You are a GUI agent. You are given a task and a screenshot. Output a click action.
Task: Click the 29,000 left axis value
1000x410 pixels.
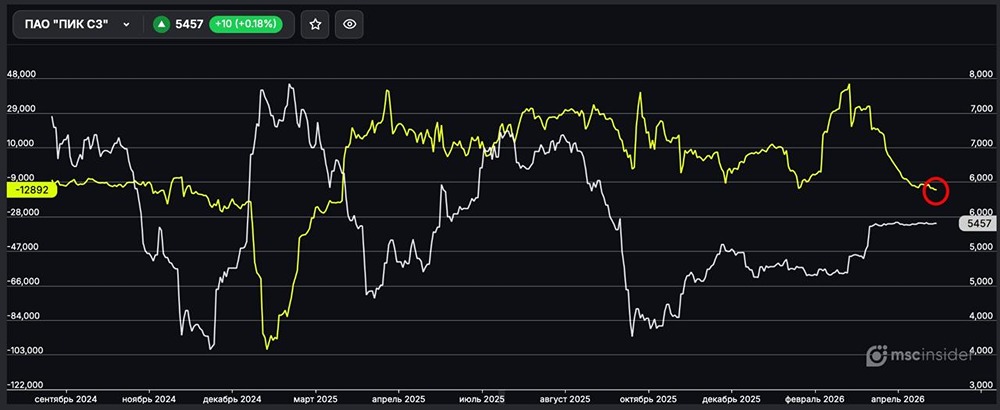click(21, 109)
